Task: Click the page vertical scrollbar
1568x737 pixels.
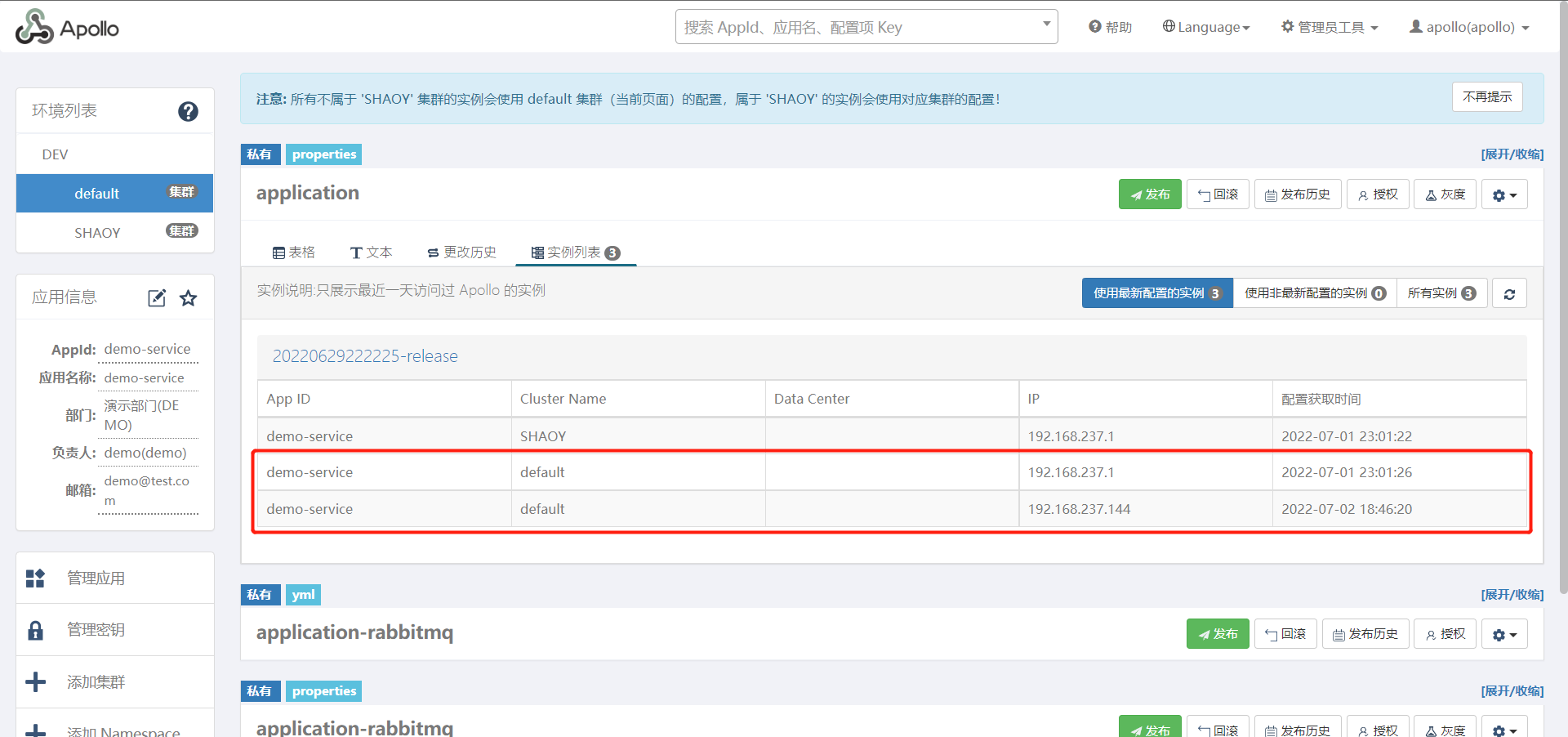Action: [1563, 327]
